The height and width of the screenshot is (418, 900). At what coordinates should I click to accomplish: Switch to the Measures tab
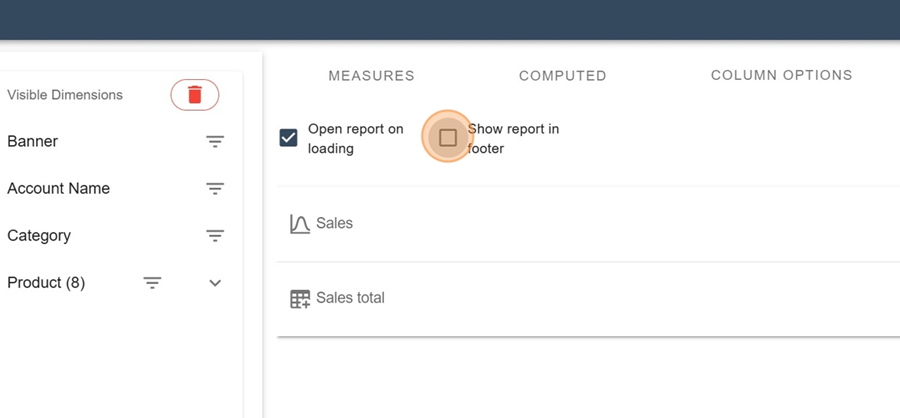[371, 76]
